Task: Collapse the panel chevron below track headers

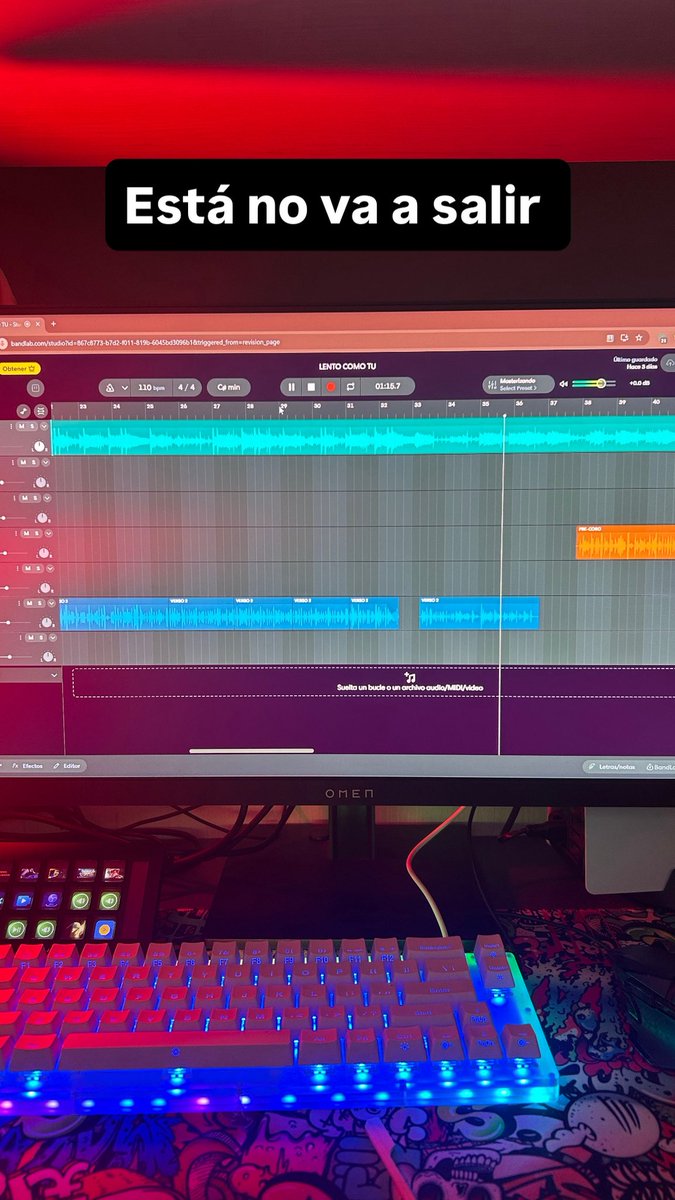Action: [55, 676]
